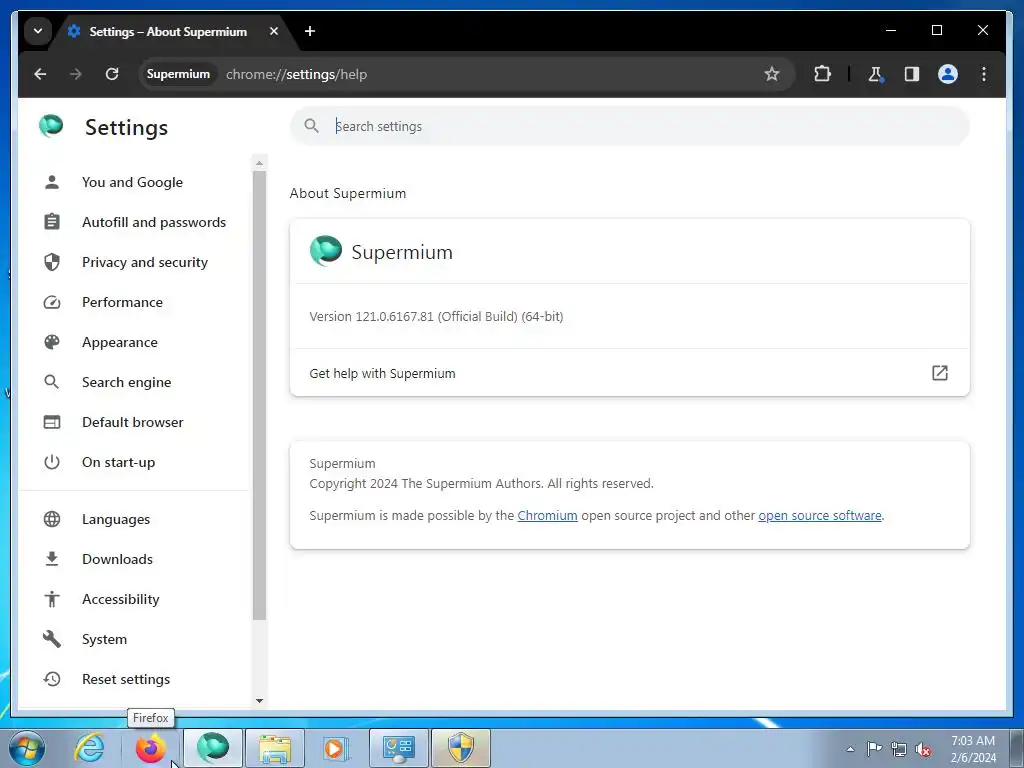Viewport: 1024px width, 768px height.
Task: Toggle the side panel icon
Action: point(912,74)
